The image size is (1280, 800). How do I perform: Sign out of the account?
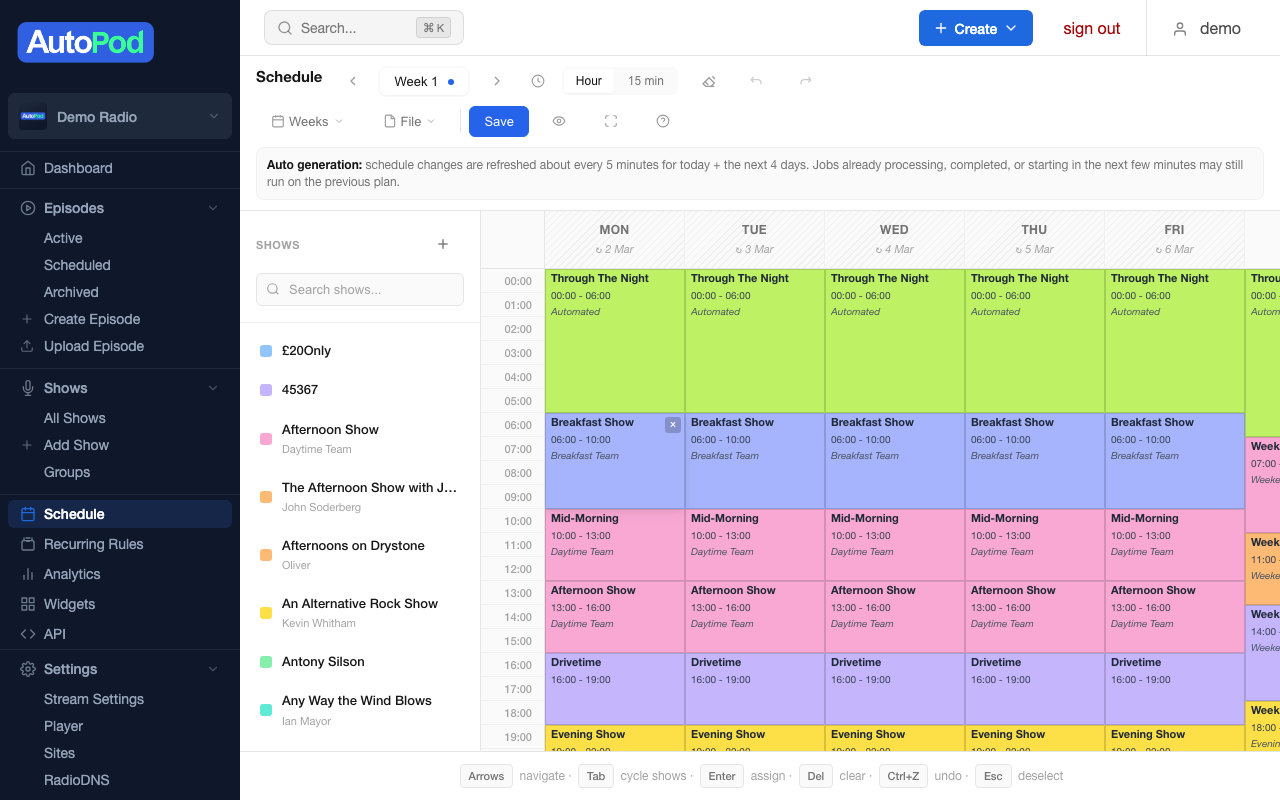click(1091, 28)
